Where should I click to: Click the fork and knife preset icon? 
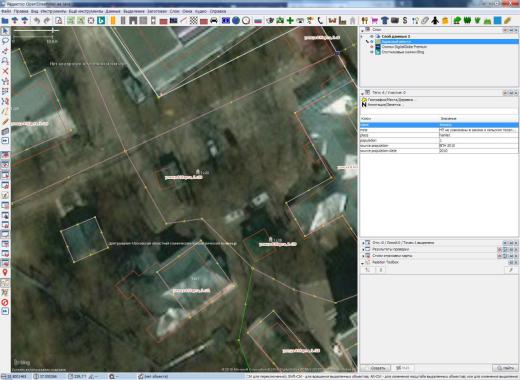click(365, 20)
